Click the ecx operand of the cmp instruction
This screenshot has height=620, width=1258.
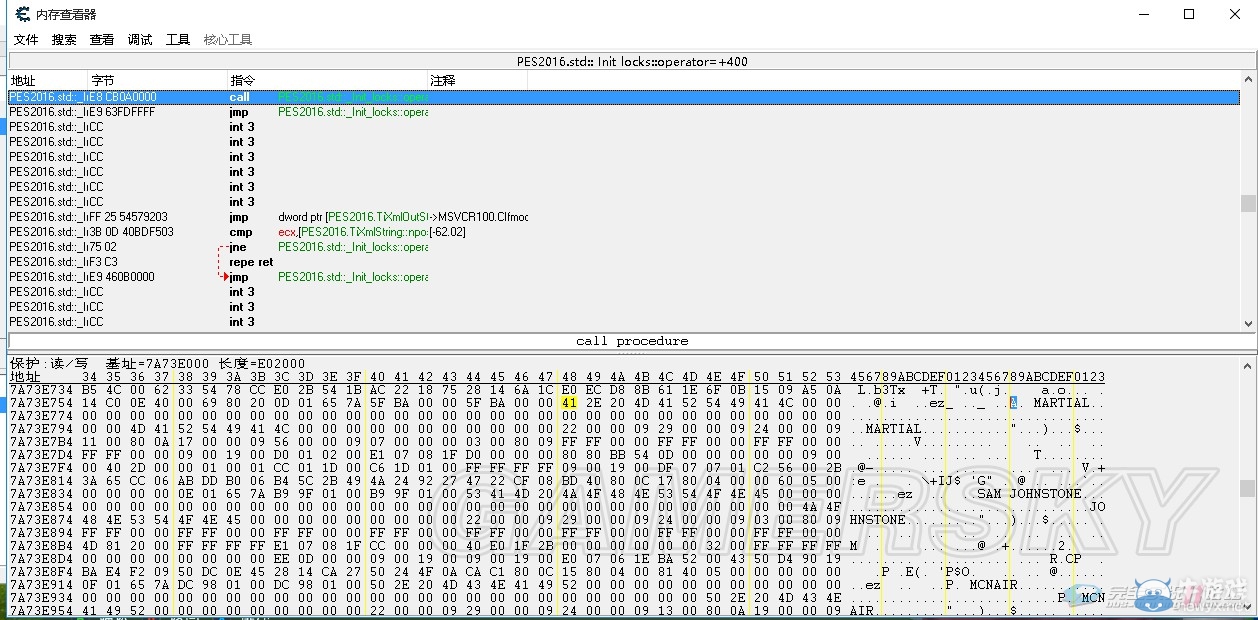pyautogui.click(x=288, y=232)
